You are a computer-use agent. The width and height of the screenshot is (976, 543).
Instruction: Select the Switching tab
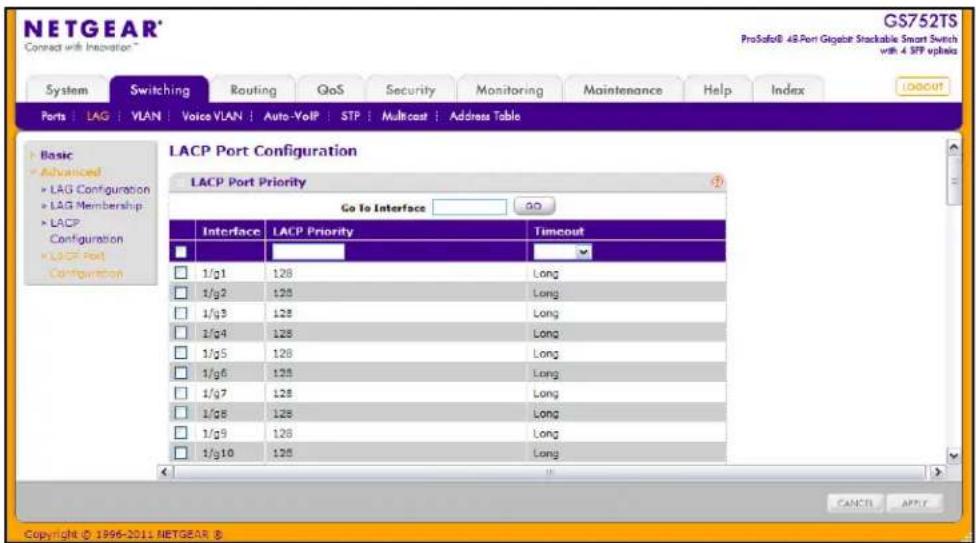pyautogui.click(x=160, y=90)
